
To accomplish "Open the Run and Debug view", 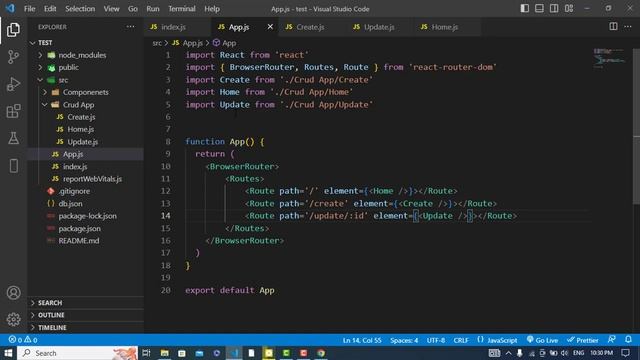I will tap(13, 84).
